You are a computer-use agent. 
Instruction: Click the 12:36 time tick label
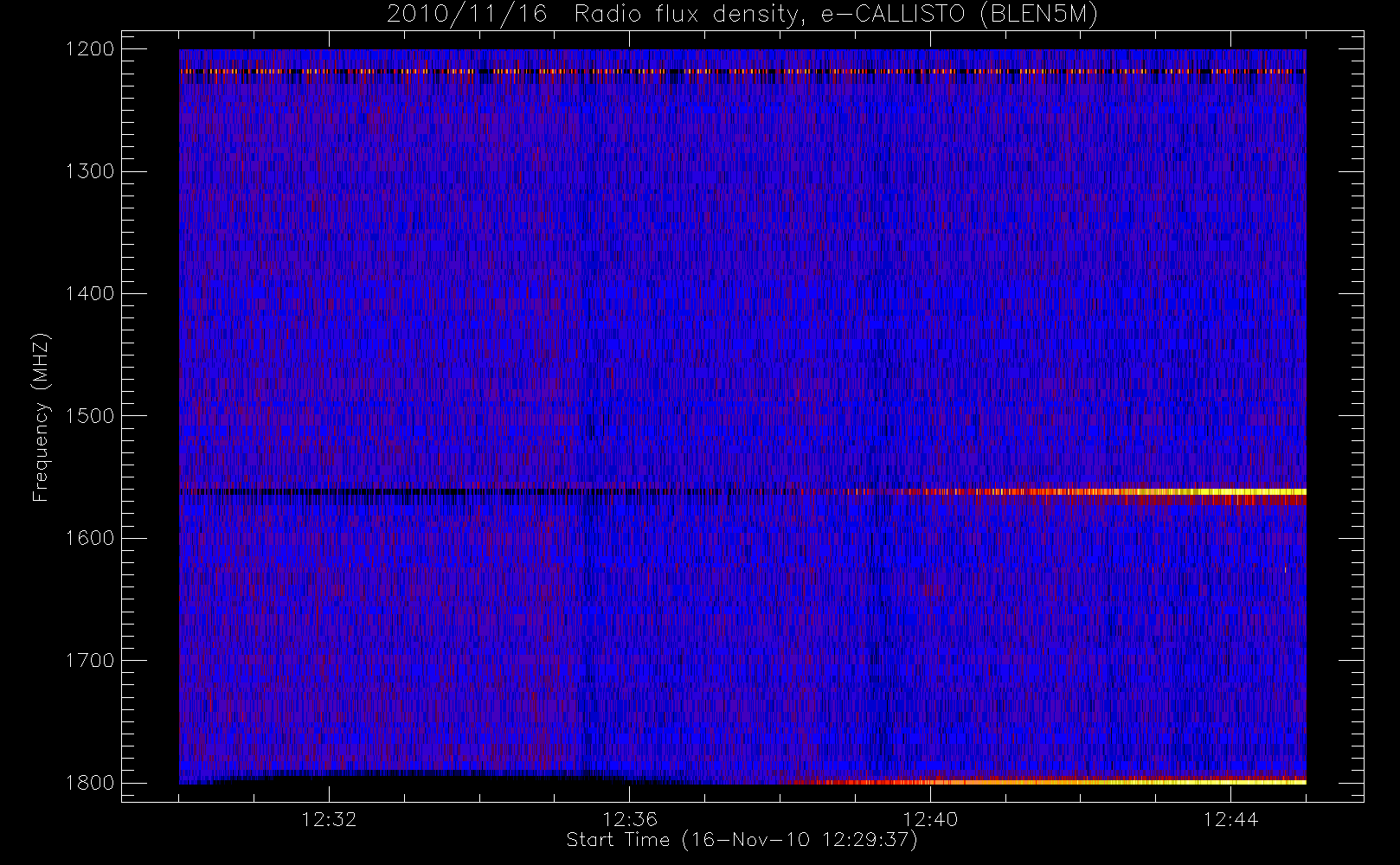tap(630, 819)
